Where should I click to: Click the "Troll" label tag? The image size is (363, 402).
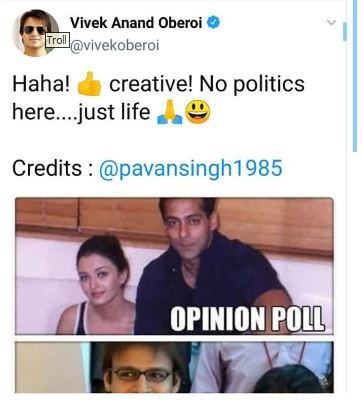tap(57, 40)
